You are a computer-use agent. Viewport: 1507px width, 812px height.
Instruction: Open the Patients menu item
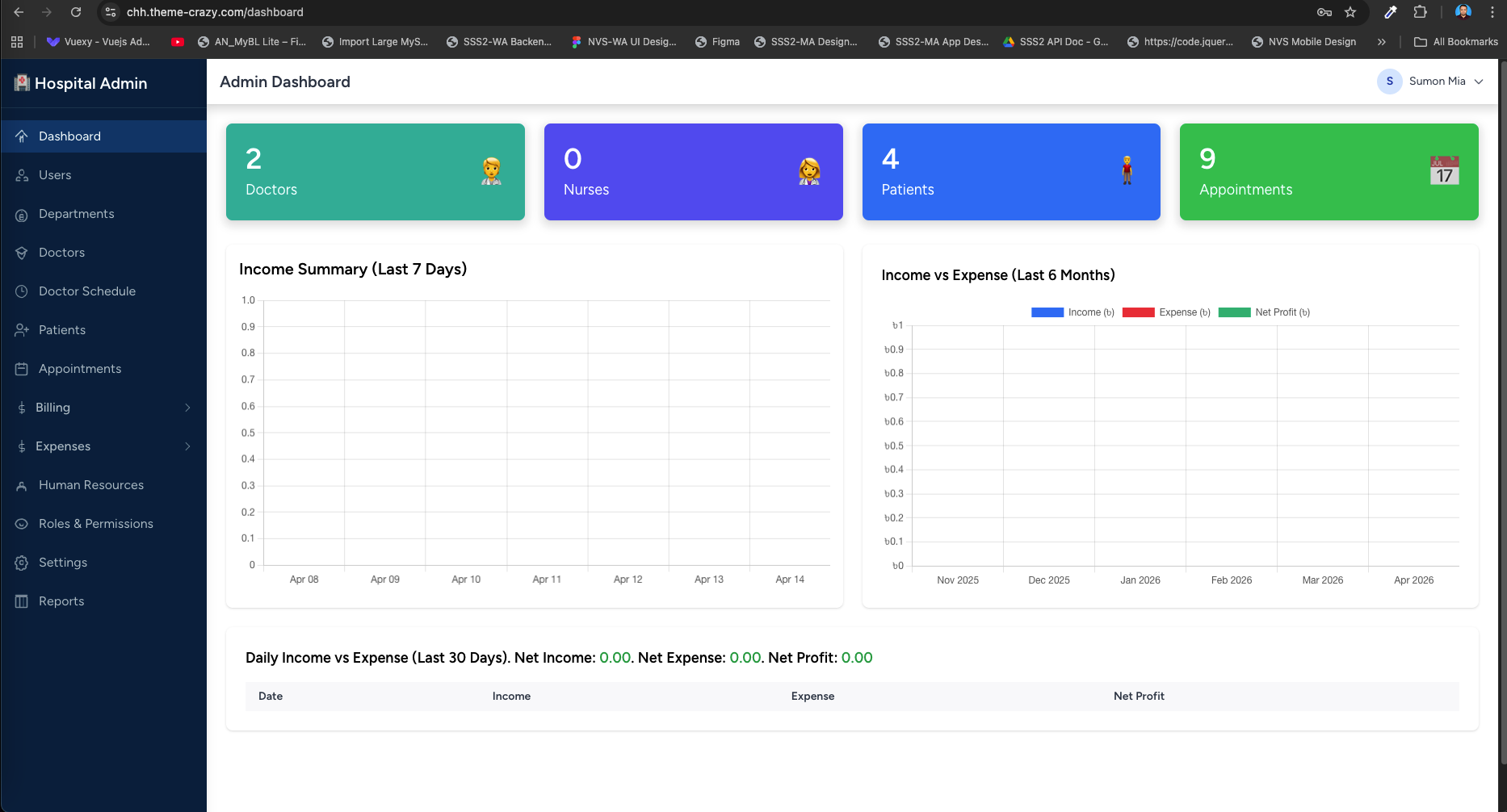click(x=62, y=330)
